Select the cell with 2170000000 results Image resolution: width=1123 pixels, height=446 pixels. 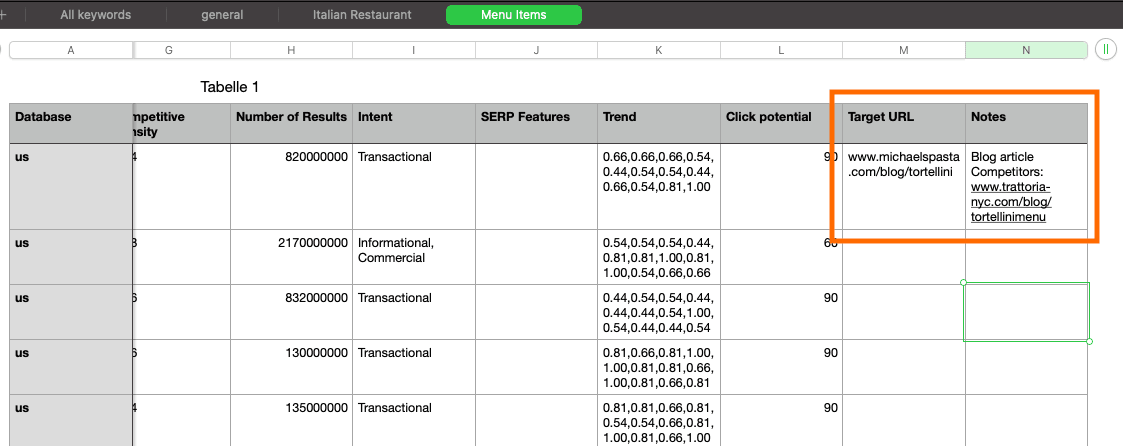(x=291, y=243)
